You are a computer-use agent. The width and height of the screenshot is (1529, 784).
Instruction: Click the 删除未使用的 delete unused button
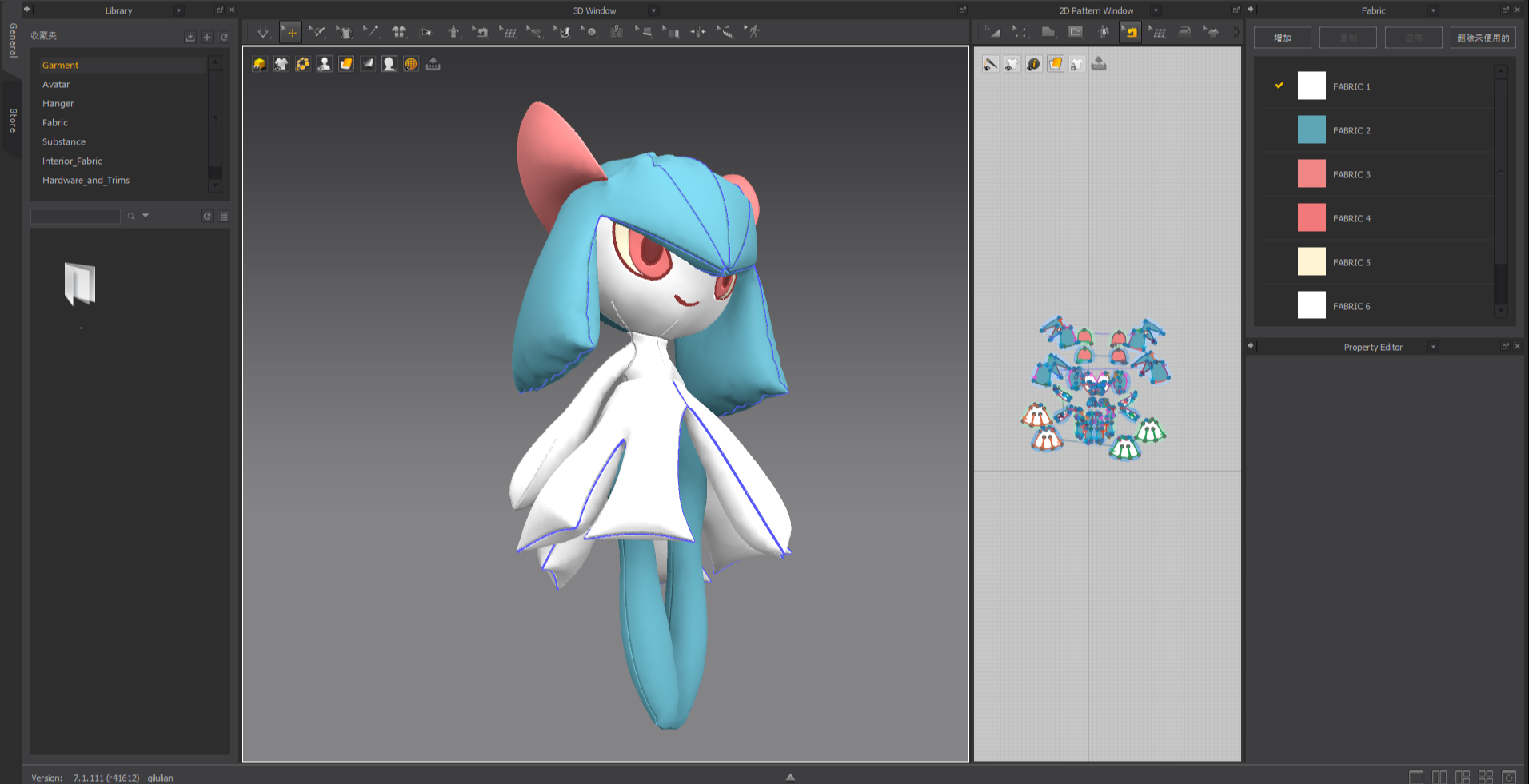pos(1483,38)
